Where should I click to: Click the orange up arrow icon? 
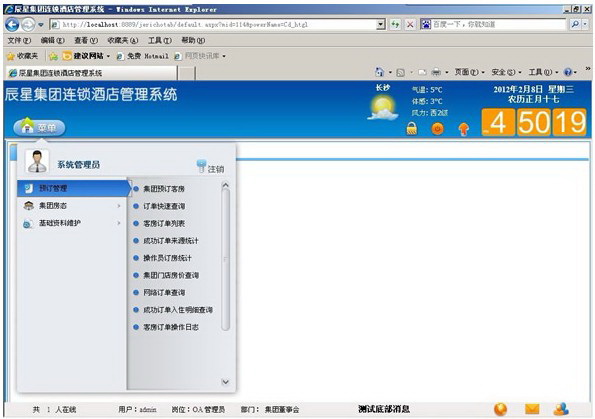point(464,129)
